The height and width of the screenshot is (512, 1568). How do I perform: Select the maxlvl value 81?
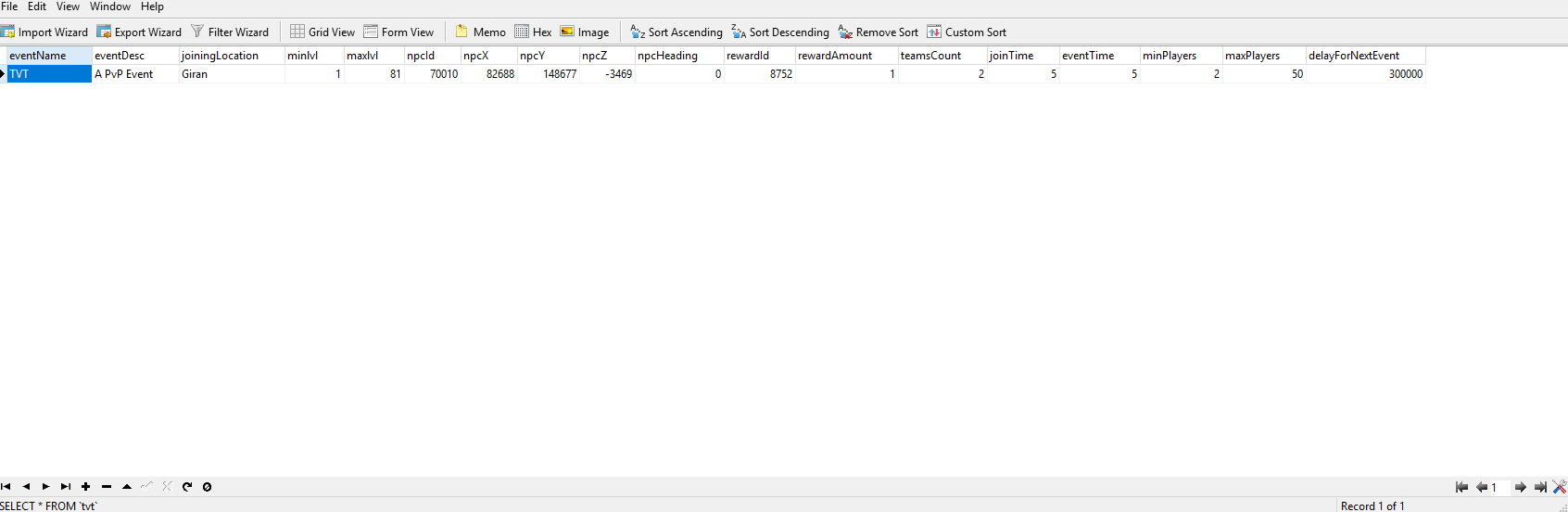pos(373,74)
